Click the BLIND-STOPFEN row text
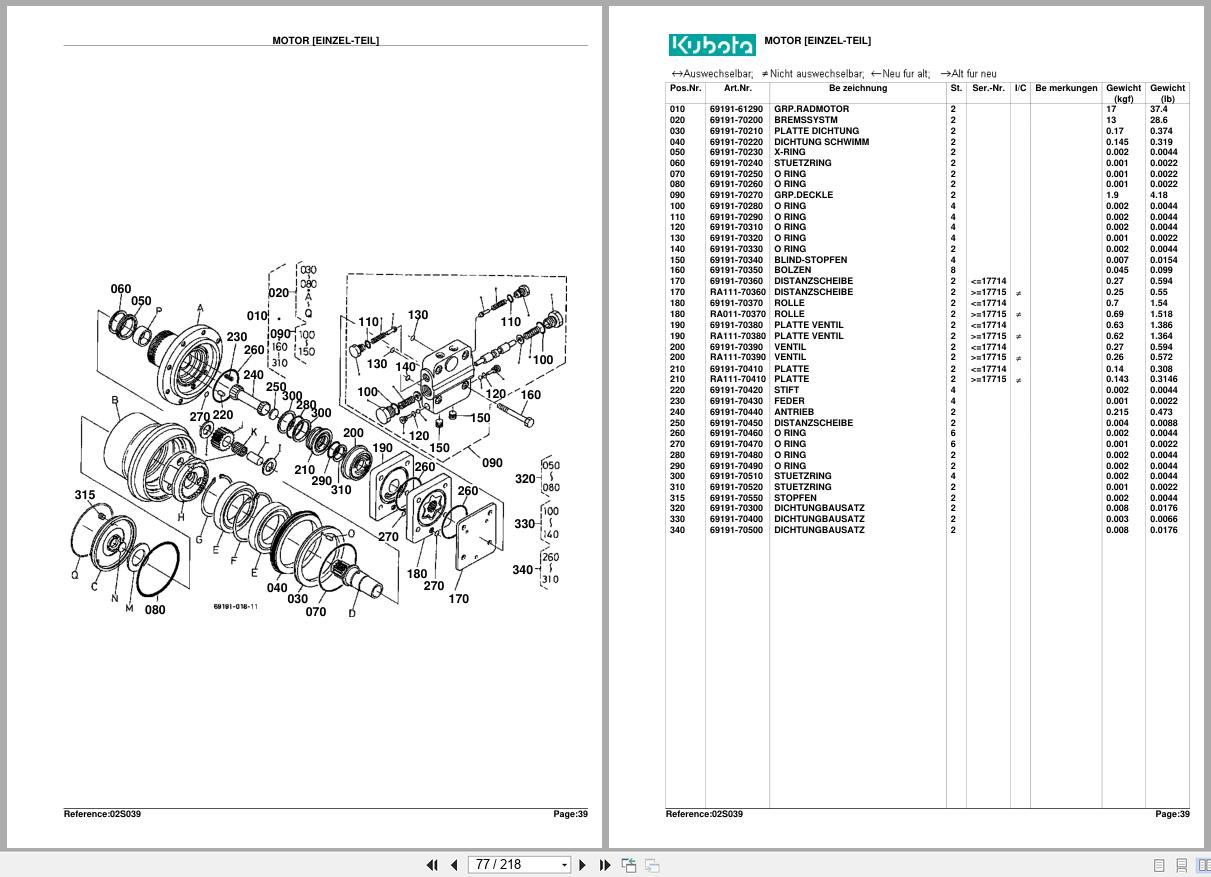Image resolution: width=1211 pixels, height=877 pixels. (810, 260)
